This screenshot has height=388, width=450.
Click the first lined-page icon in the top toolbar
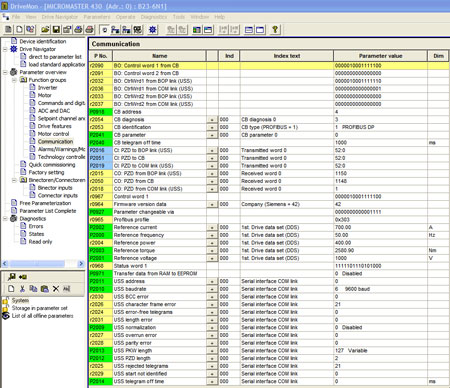click(8, 30)
